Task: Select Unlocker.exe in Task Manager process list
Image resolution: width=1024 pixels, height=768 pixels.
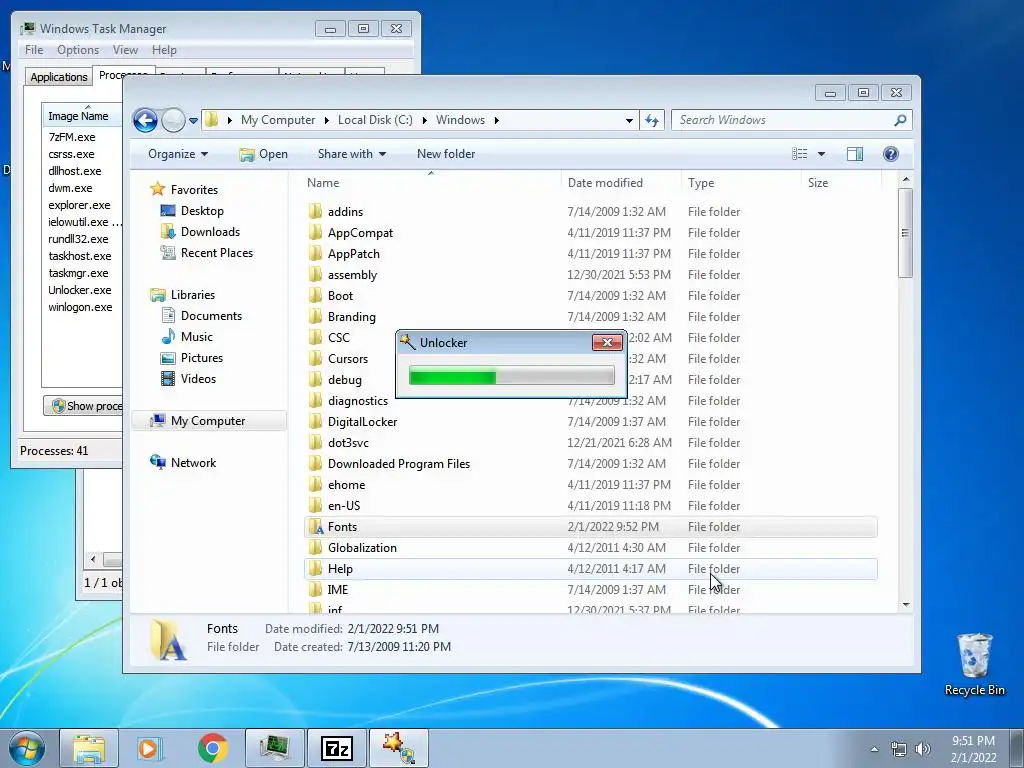Action: (x=80, y=290)
